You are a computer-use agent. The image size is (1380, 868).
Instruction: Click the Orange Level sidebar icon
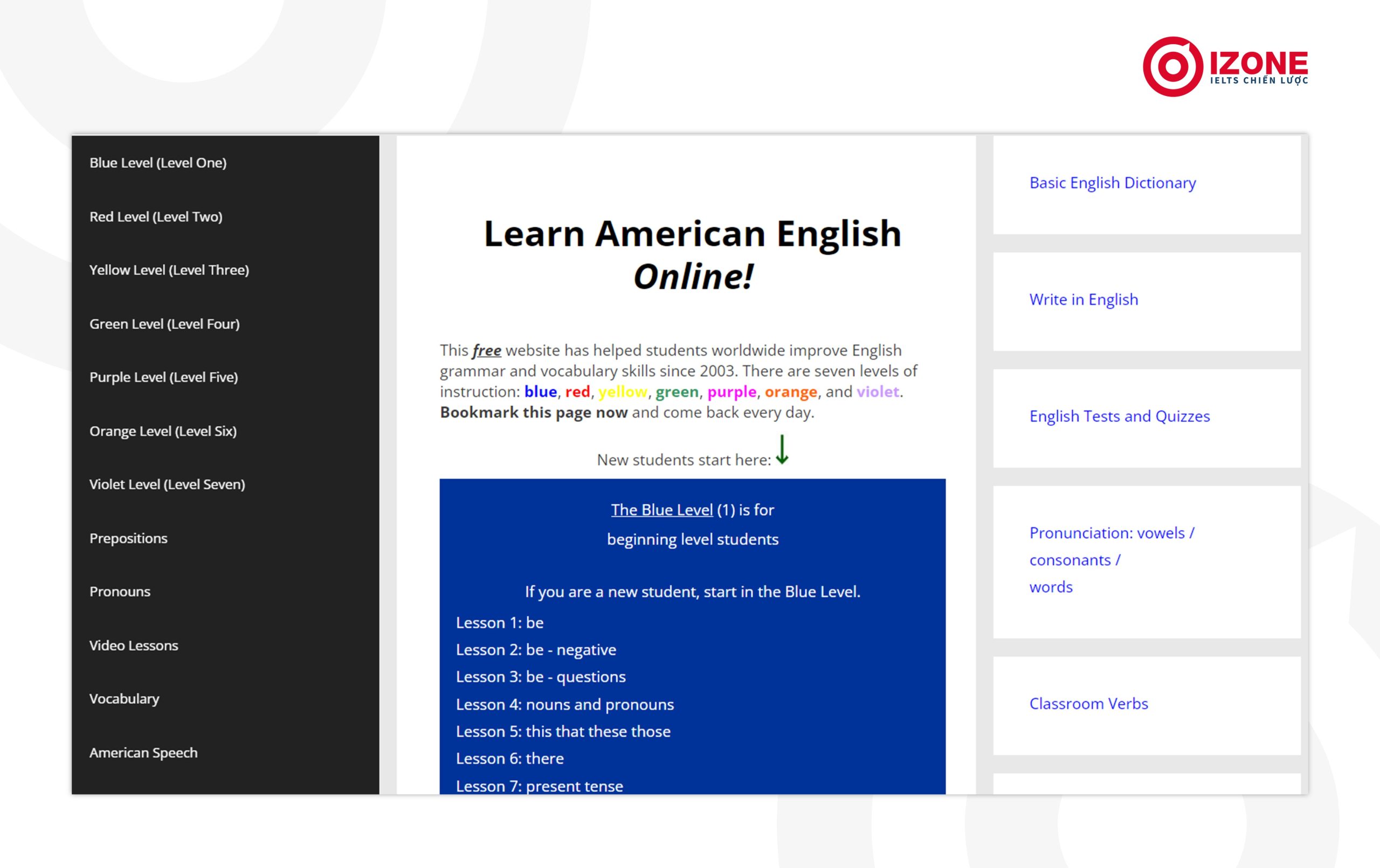(x=163, y=431)
